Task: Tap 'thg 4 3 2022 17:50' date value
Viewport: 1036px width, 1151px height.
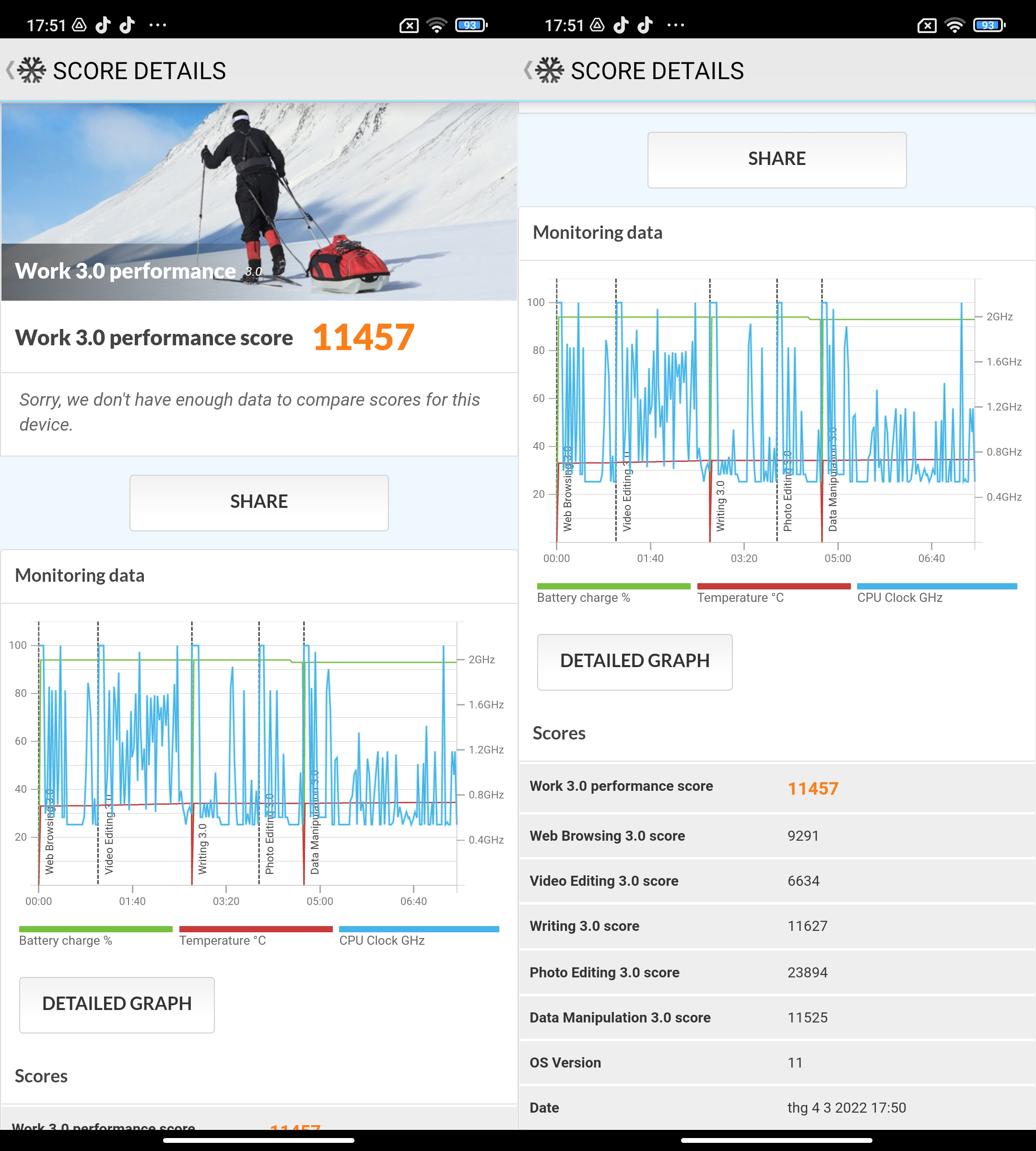Action: [x=847, y=1108]
